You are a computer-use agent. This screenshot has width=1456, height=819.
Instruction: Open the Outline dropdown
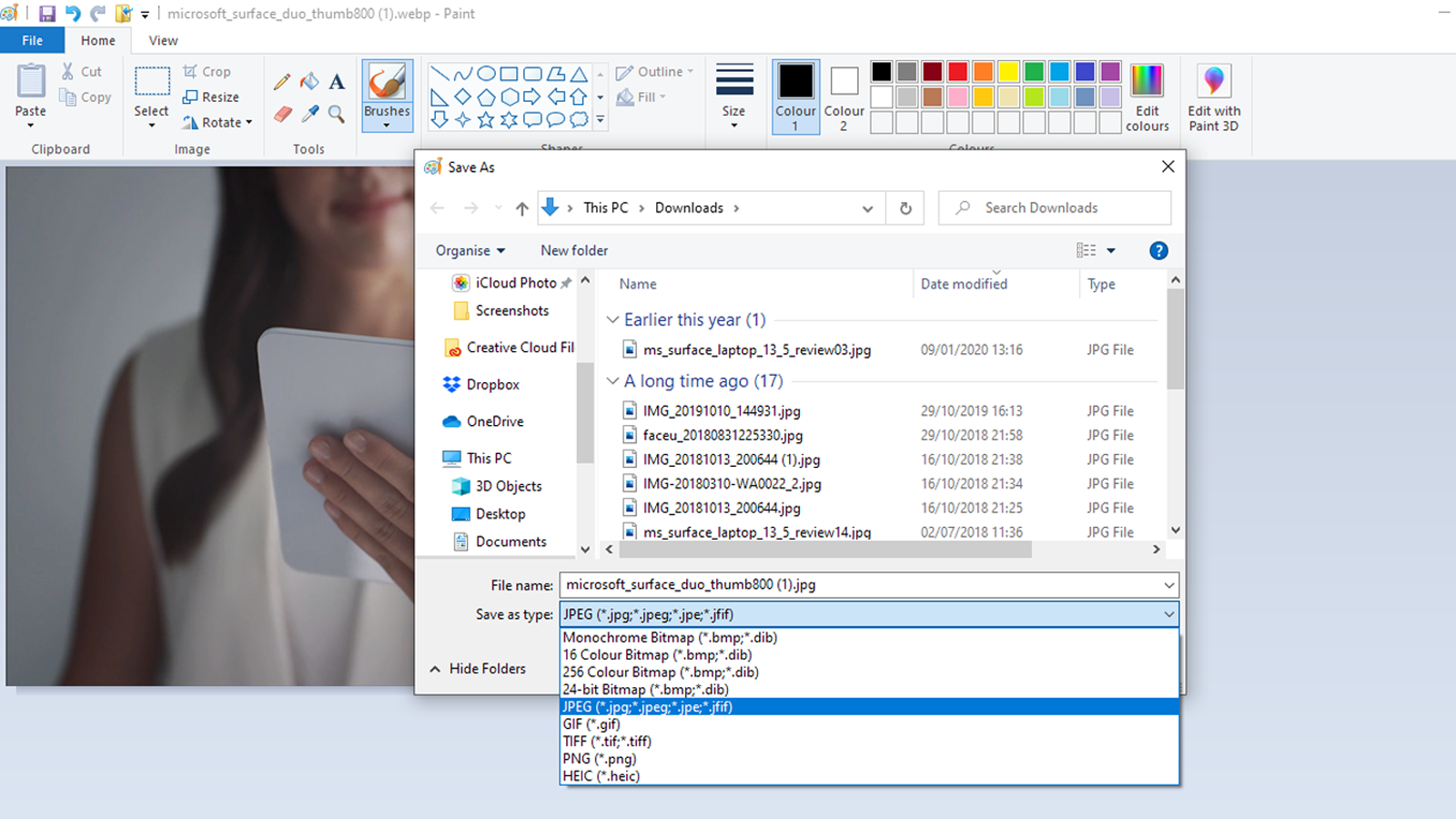pos(654,72)
